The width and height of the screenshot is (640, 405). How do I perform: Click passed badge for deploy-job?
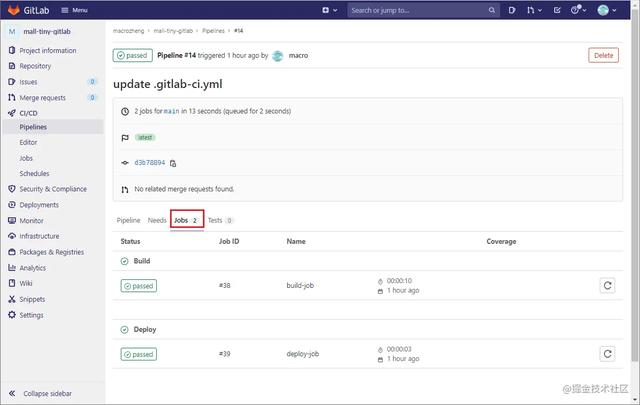tap(139, 354)
